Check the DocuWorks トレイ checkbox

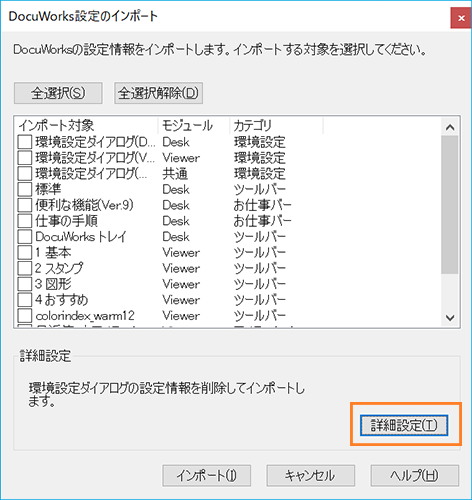[x=25, y=237]
